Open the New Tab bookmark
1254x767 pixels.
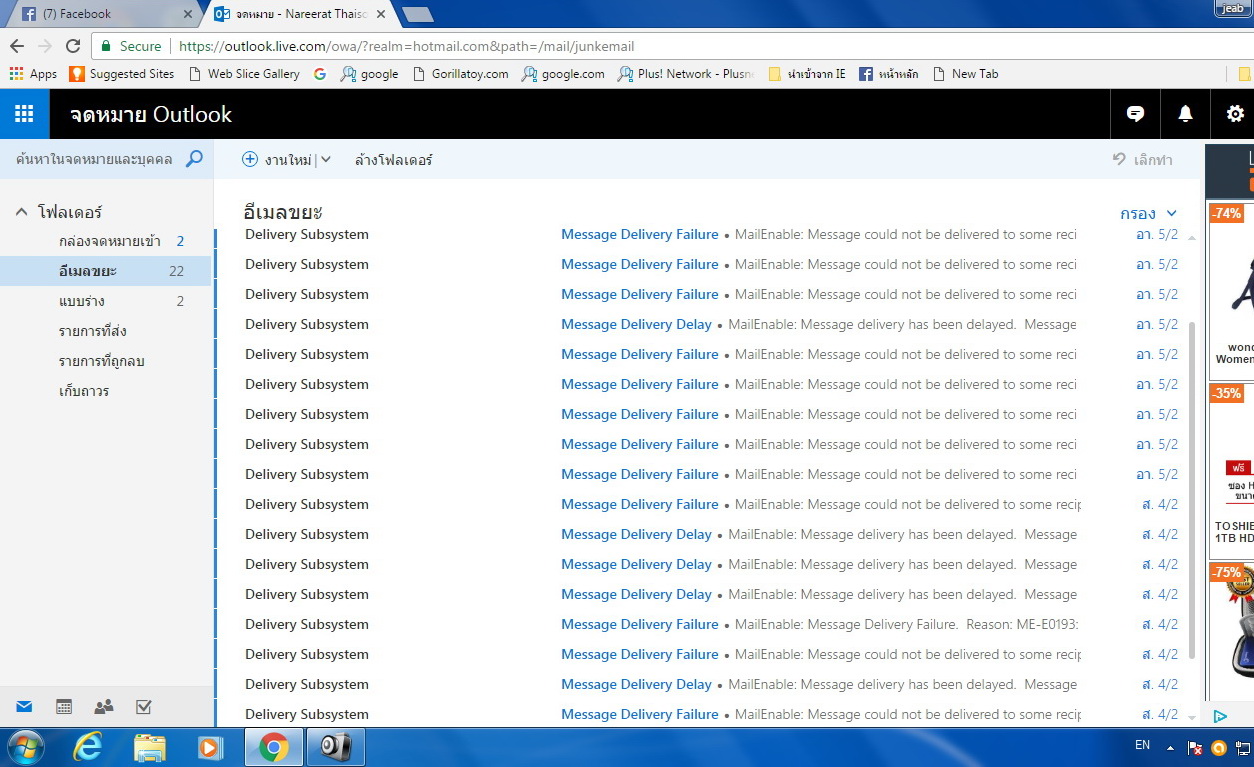pos(965,74)
